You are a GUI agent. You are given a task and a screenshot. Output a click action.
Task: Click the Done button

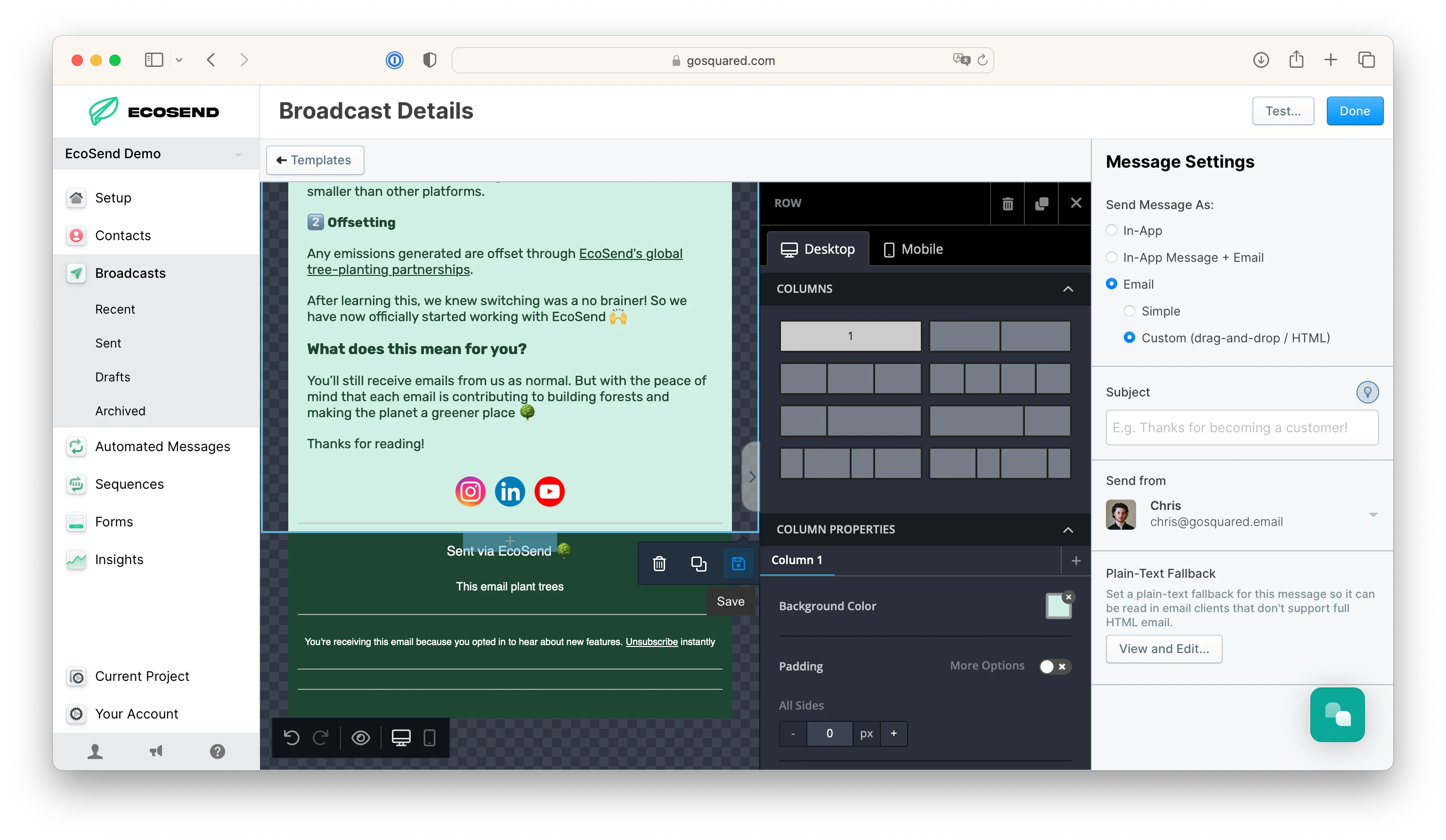click(x=1354, y=111)
